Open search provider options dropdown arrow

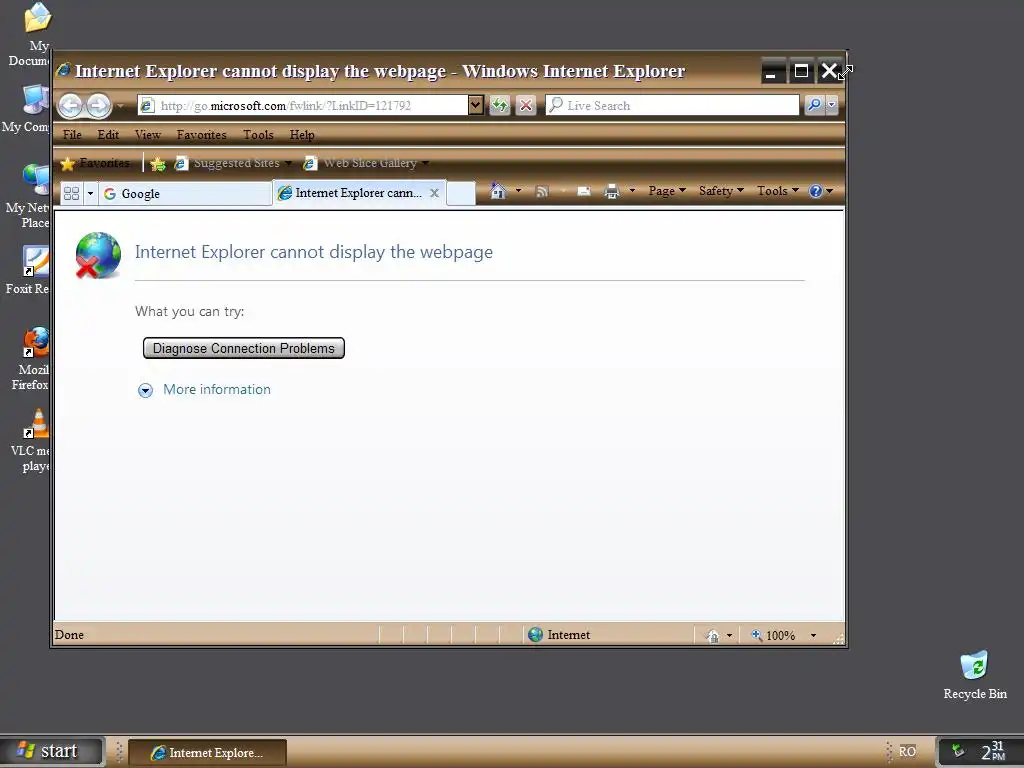click(x=832, y=105)
